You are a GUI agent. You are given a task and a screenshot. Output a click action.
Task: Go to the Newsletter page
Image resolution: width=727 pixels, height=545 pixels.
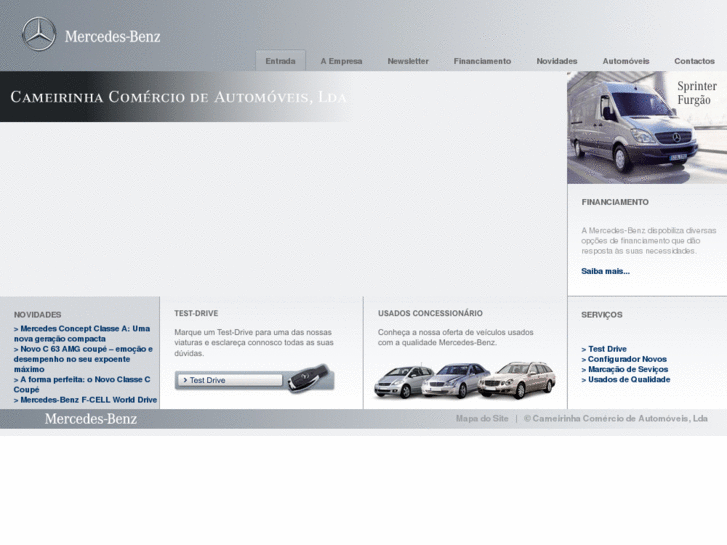408,61
